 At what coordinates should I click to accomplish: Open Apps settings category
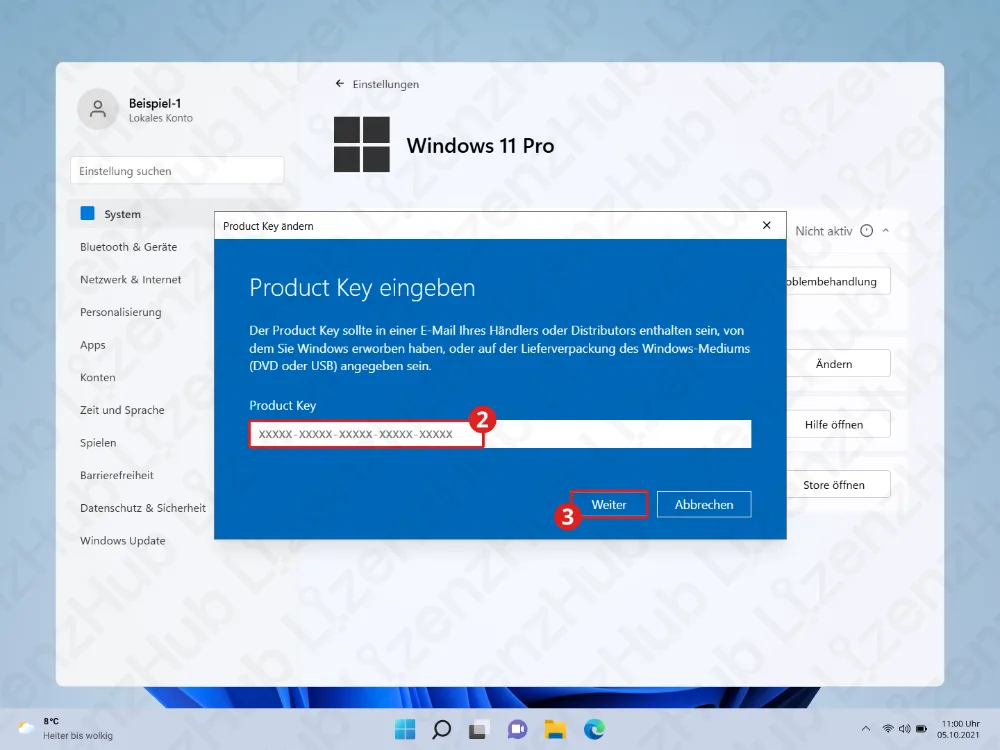coord(92,345)
